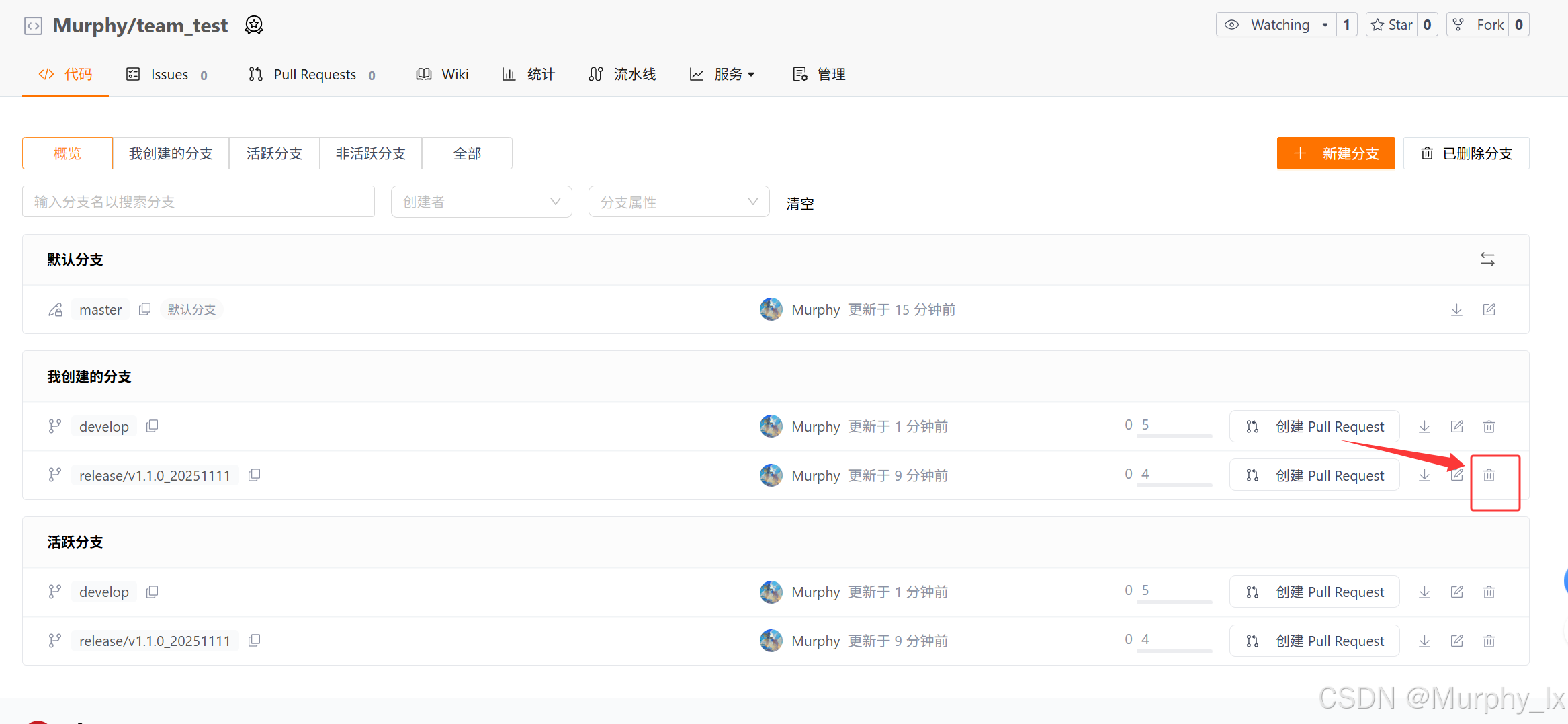Screen dimensions: 1568x724
Task: Click the 默认分支 tag beside master
Action: [x=191, y=309]
